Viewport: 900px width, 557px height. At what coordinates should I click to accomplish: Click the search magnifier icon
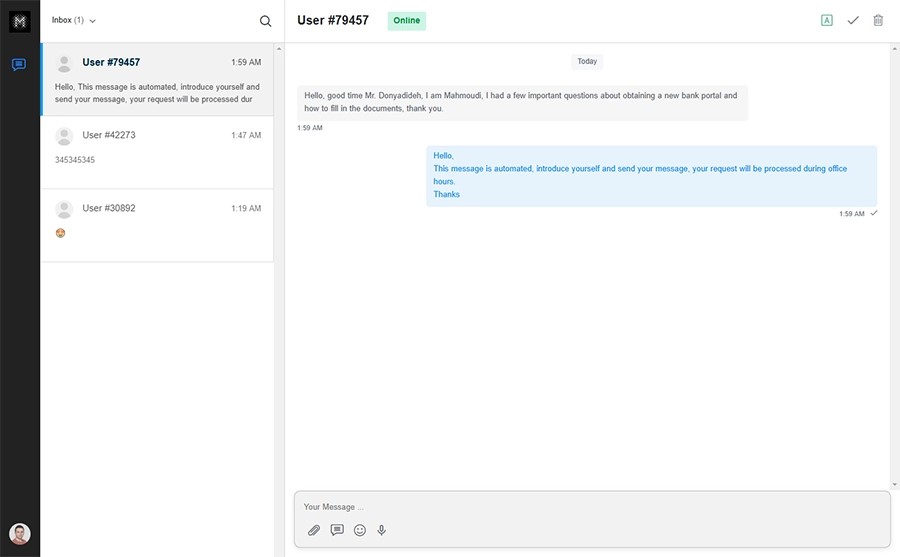(265, 21)
